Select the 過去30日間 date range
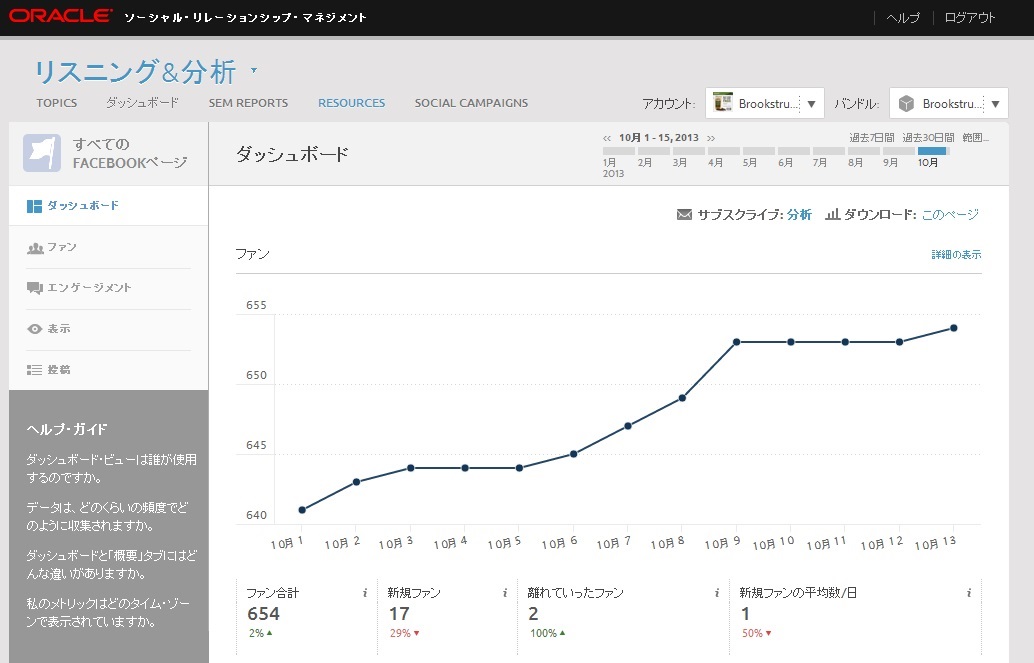 (928, 137)
